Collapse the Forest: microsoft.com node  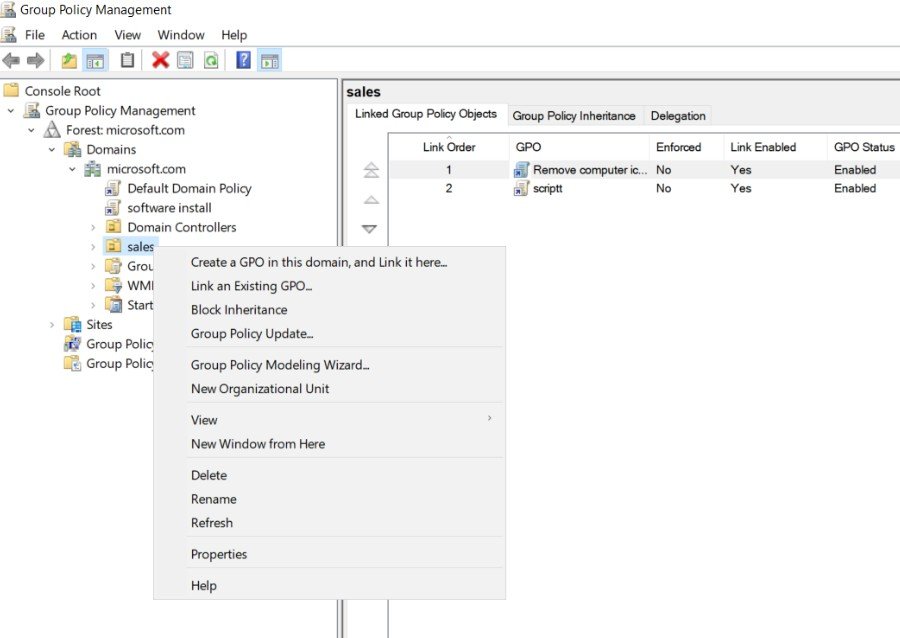click(x=32, y=130)
